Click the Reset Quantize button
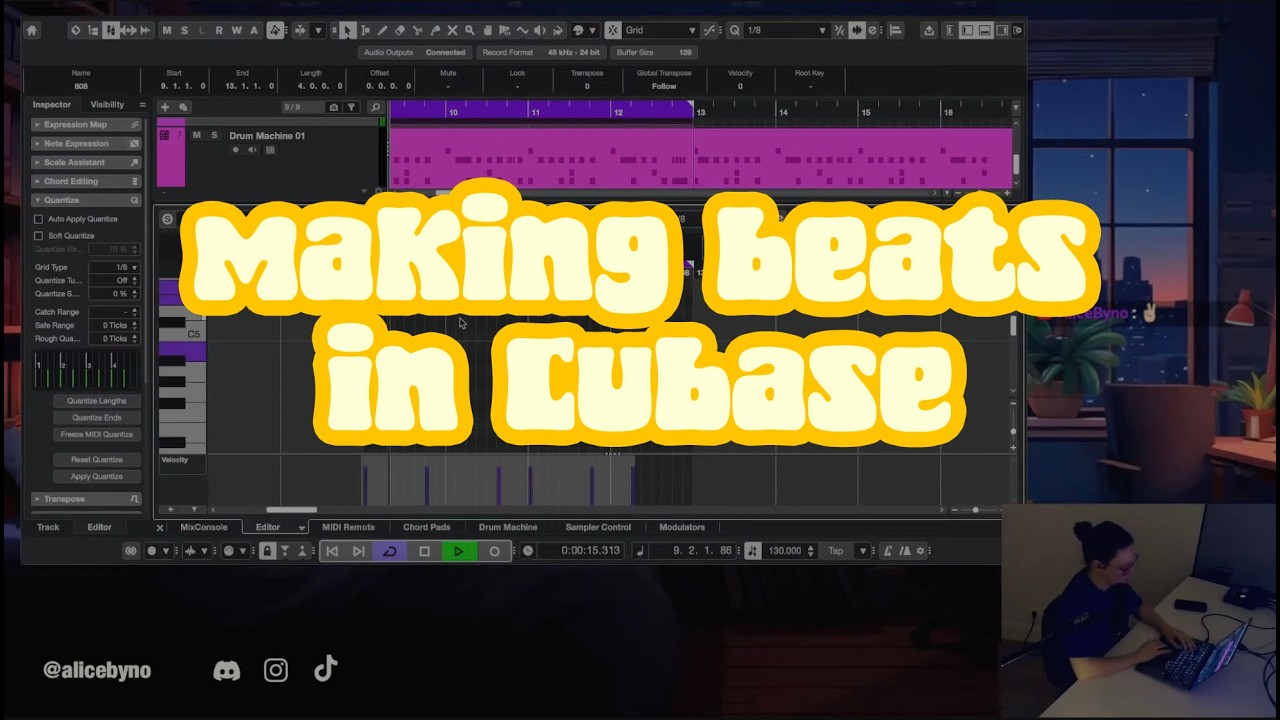The image size is (1280, 720). click(96, 460)
